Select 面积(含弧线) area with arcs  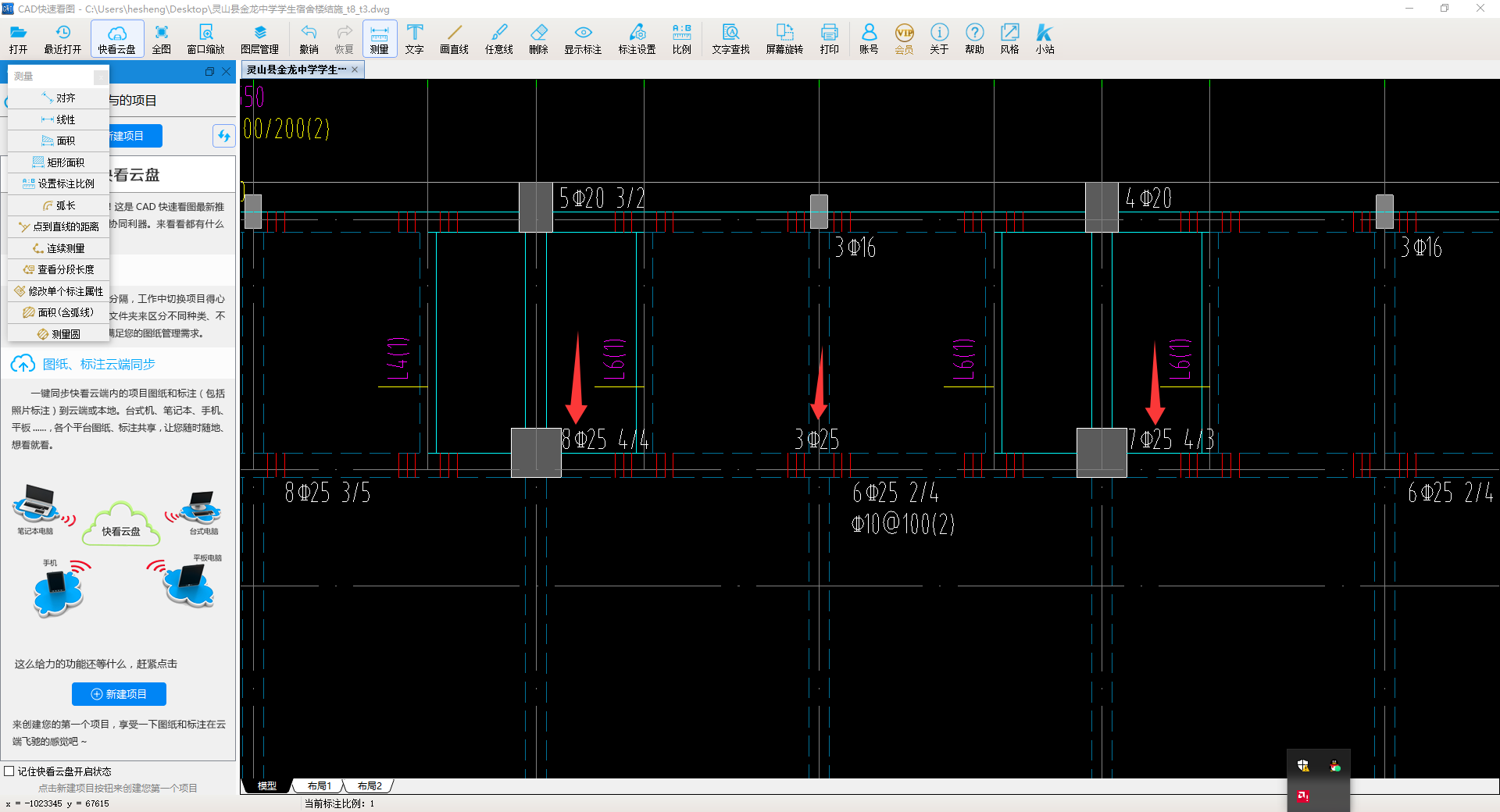click(59, 312)
